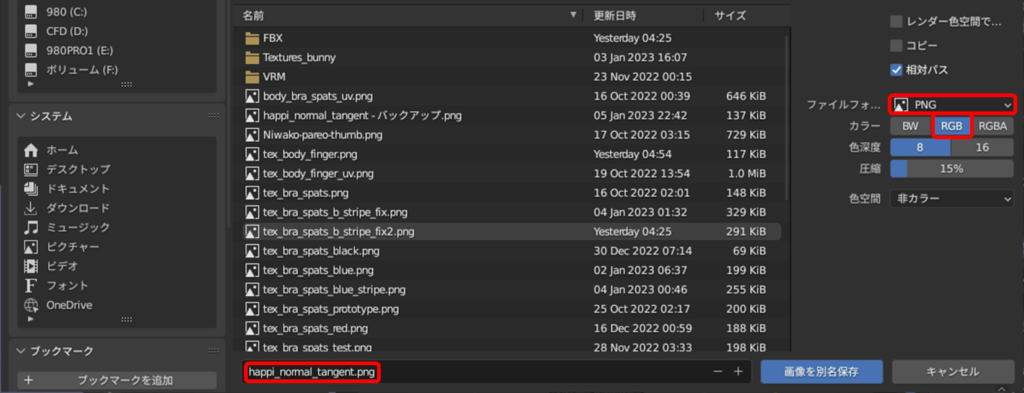Select the 980 (C:) drive icon
This screenshot has height=393, width=1024.
click(31, 12)
